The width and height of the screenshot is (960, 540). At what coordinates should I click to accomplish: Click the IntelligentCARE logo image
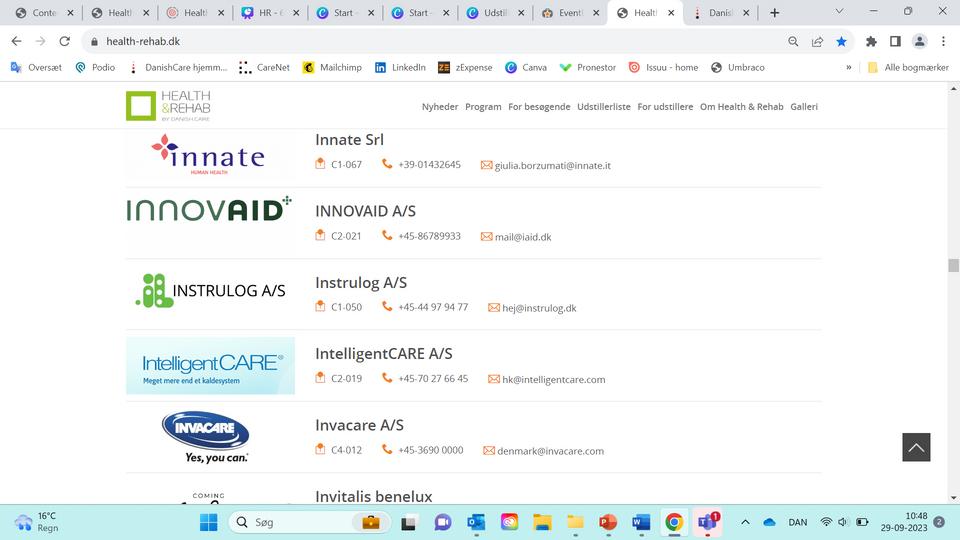[210, 366]
